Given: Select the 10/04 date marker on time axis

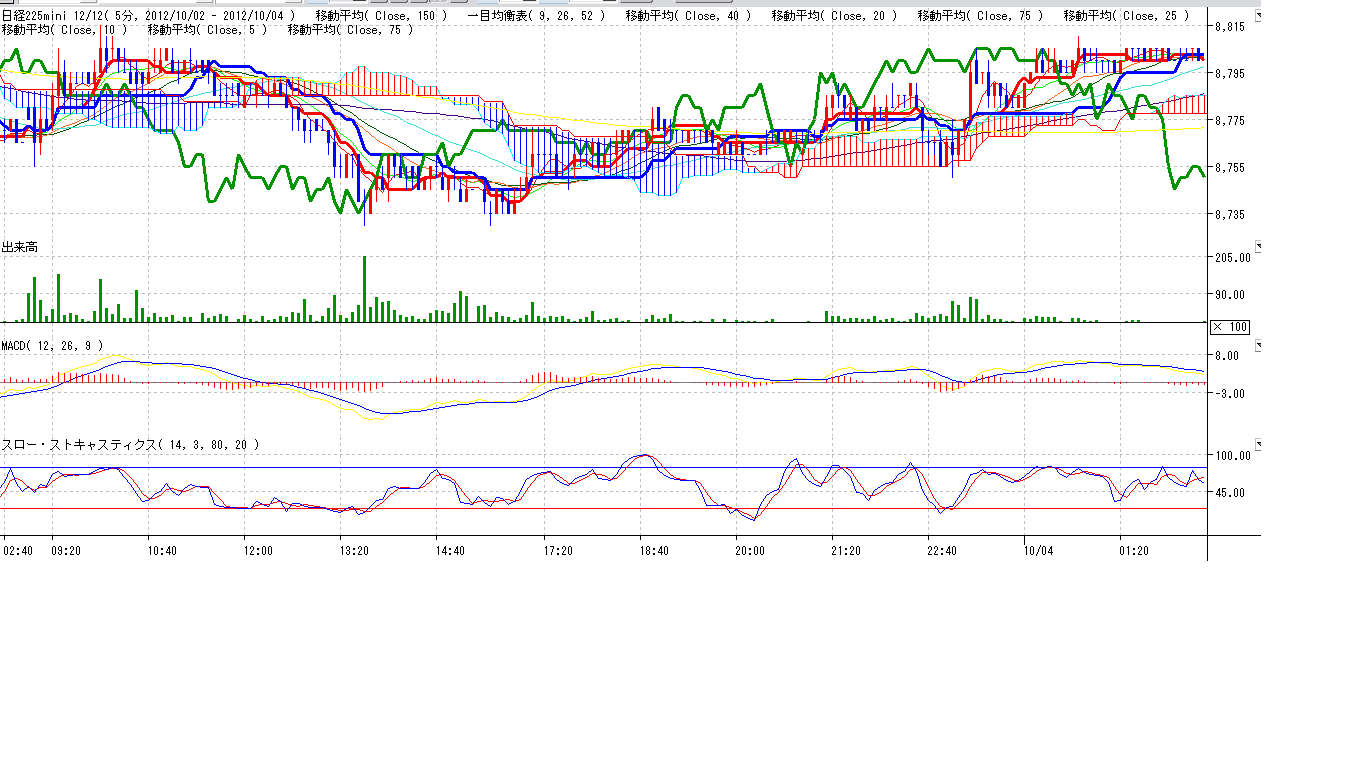Looking at the screenshot, I should (x=1038, y=550).
